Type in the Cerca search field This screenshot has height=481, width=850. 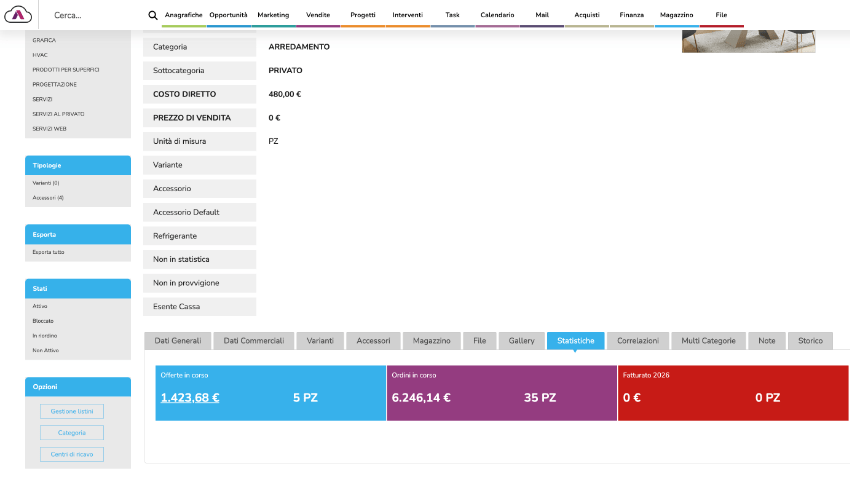95,15
